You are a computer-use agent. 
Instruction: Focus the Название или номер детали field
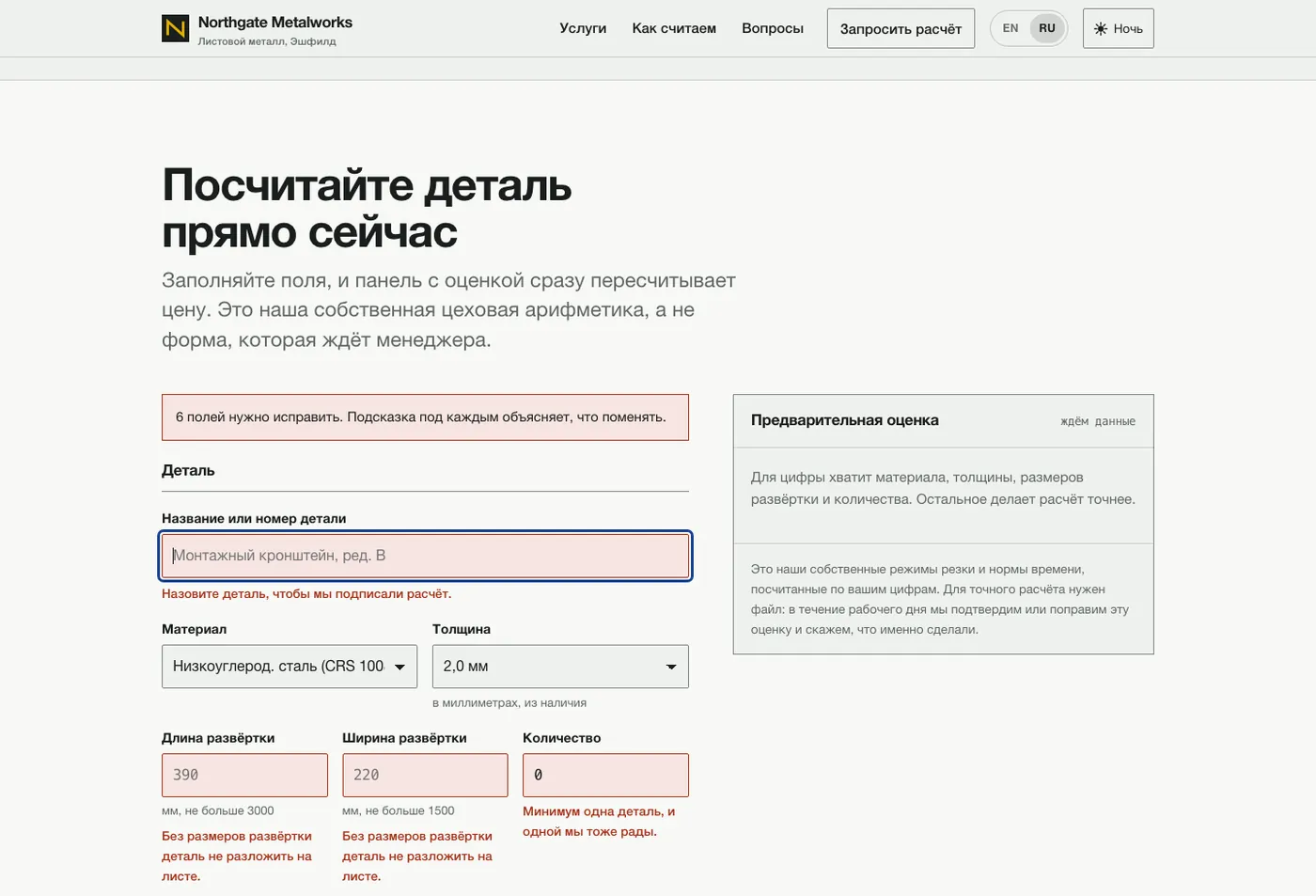pos(426,556)
